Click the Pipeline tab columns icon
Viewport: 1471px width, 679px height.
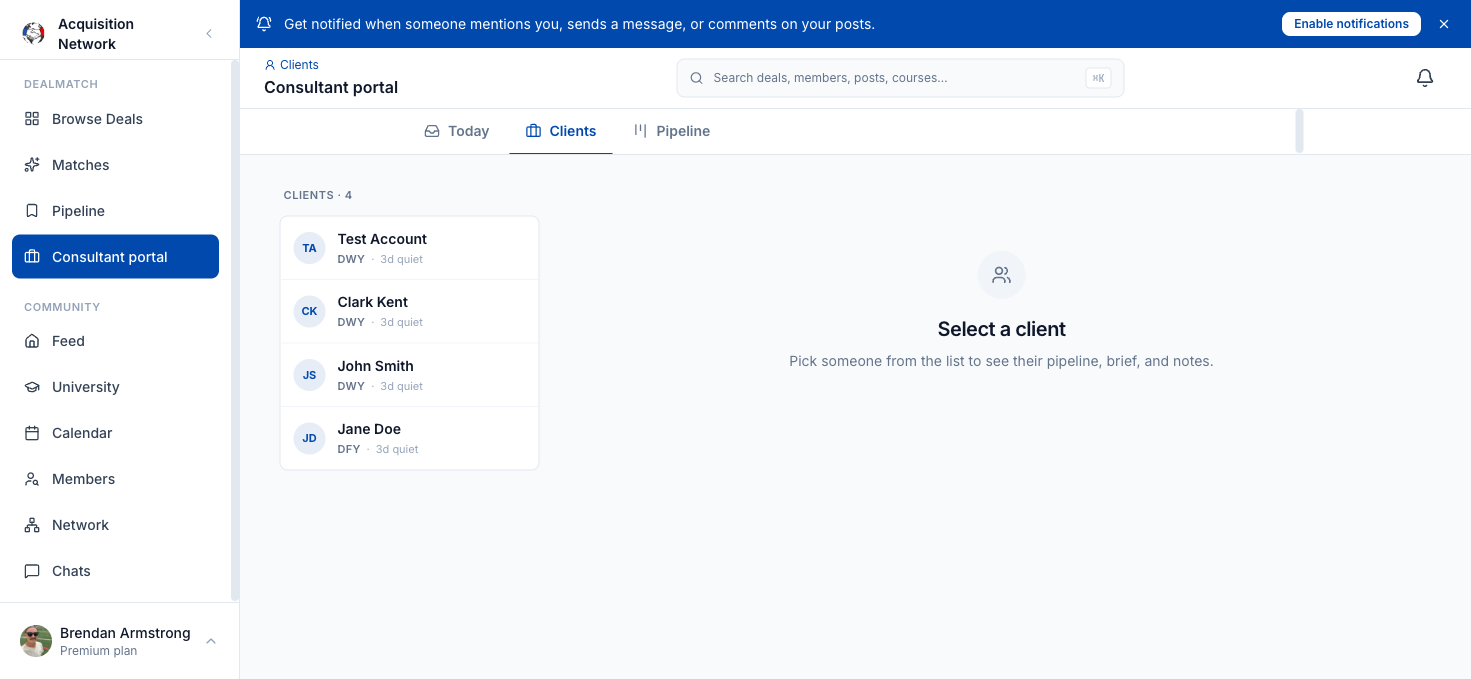tap(640, 131)
